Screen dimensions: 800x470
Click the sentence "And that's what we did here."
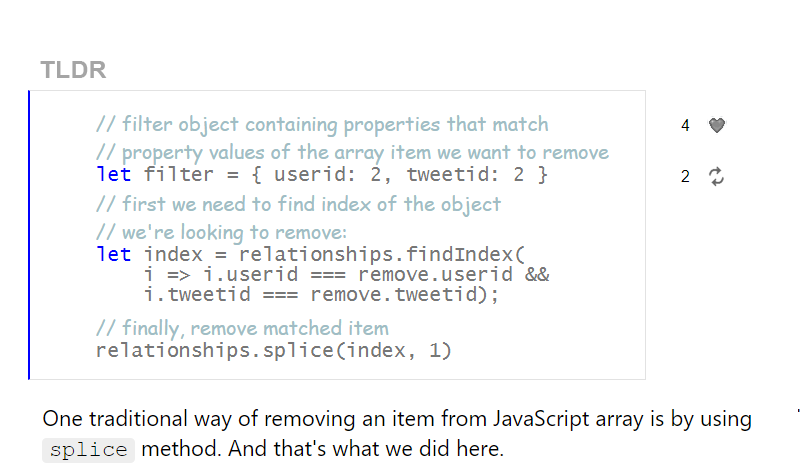coord(366,449)
